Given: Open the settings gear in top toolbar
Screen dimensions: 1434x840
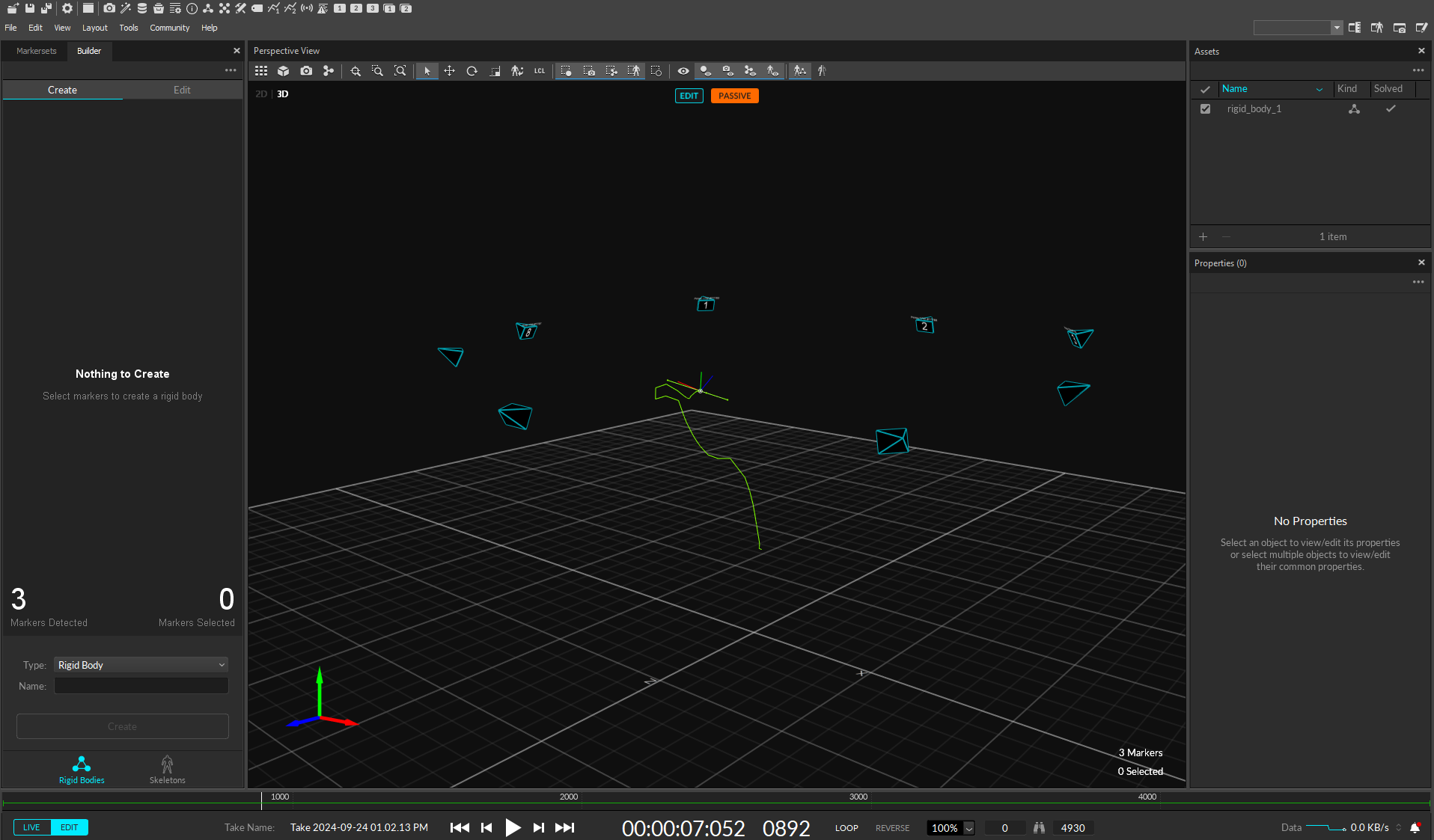Looking at the screenshot, I should [x=67, y=8].
